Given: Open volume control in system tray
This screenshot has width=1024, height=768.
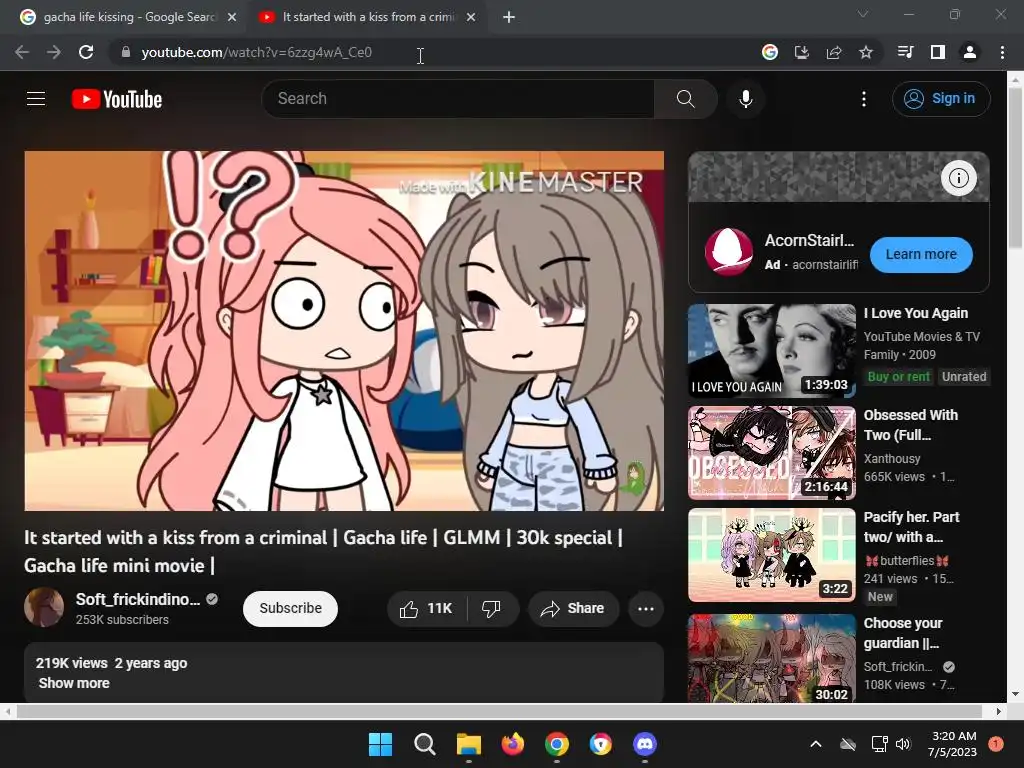Looking at the screenshot, I should [903, 744].
